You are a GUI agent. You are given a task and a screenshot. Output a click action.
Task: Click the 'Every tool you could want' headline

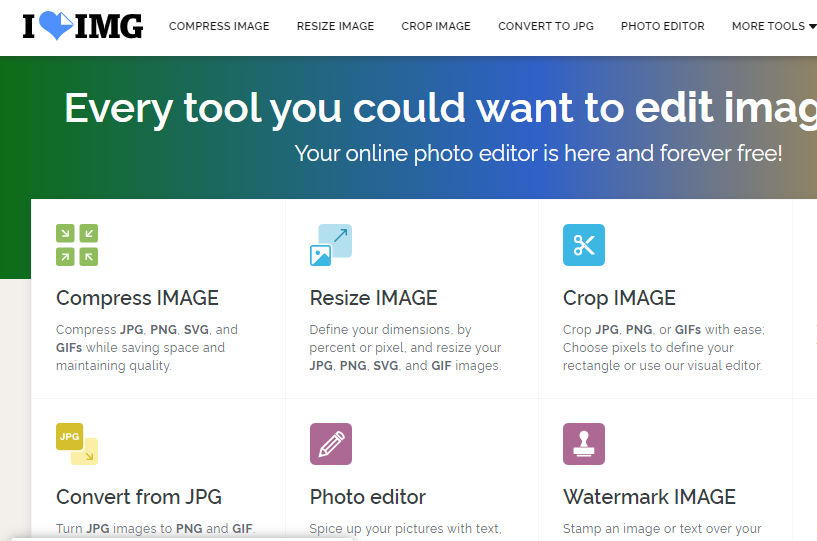(440, 108)
